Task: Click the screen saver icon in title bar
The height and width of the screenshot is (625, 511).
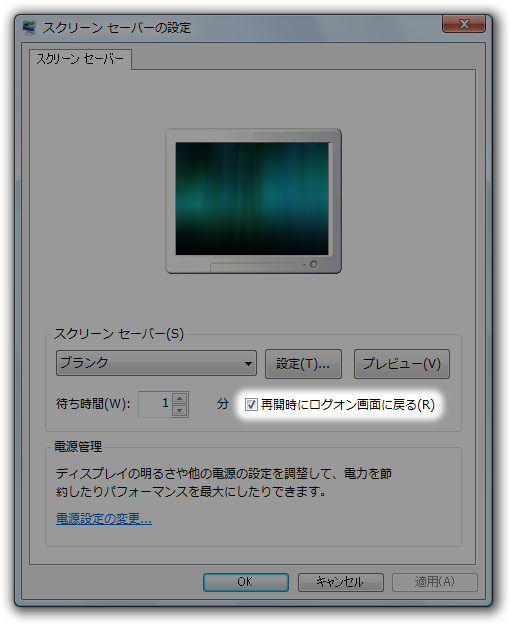Action: [29, 28]
